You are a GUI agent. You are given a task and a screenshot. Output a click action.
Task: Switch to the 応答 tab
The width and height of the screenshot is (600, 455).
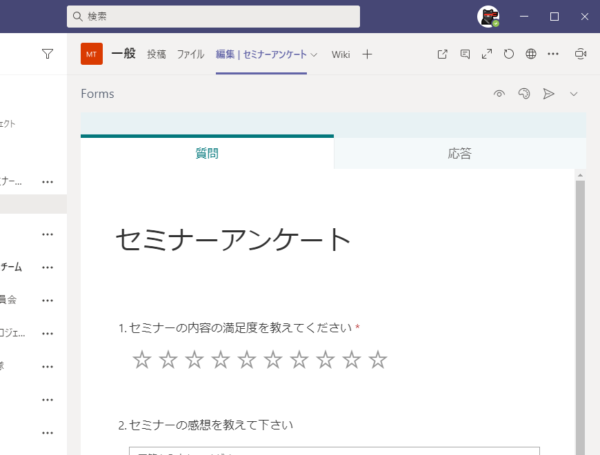(459, 154)
